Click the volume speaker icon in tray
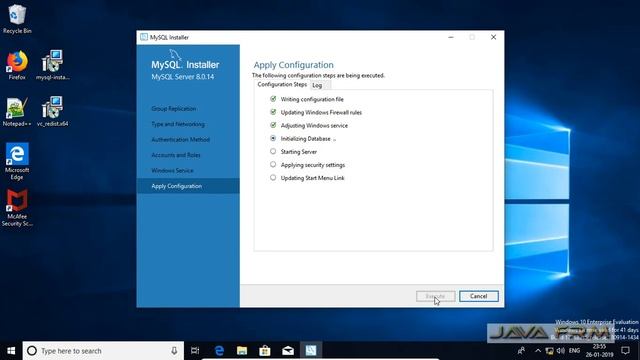The height and width of the screenshot is (360, 640). [560, 351]
